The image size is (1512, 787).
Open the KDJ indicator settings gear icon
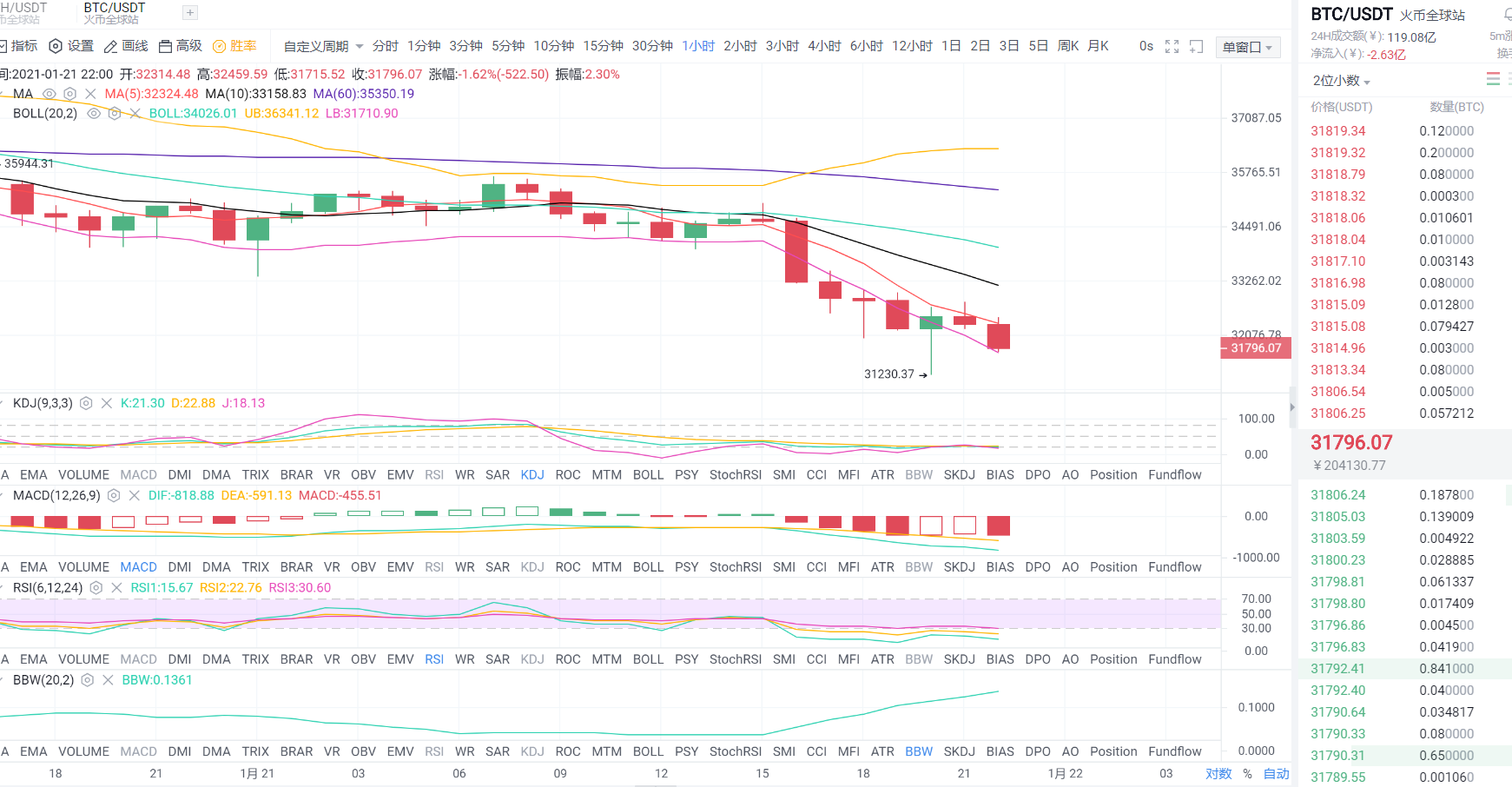85,403
